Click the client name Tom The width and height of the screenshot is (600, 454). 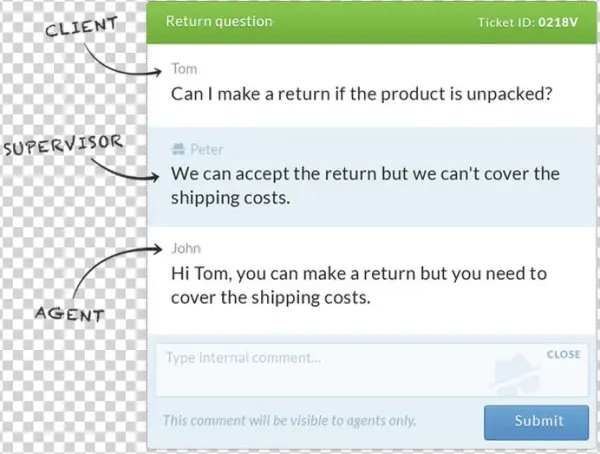point(184,71)
